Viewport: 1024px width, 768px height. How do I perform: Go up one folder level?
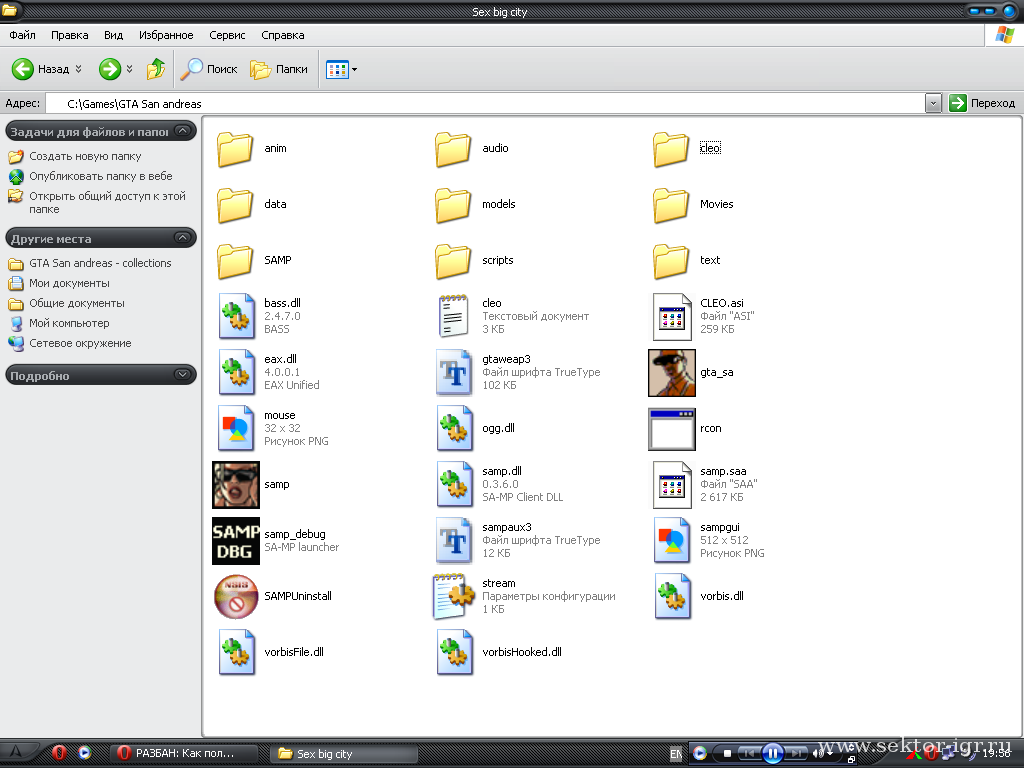[155, 69]
